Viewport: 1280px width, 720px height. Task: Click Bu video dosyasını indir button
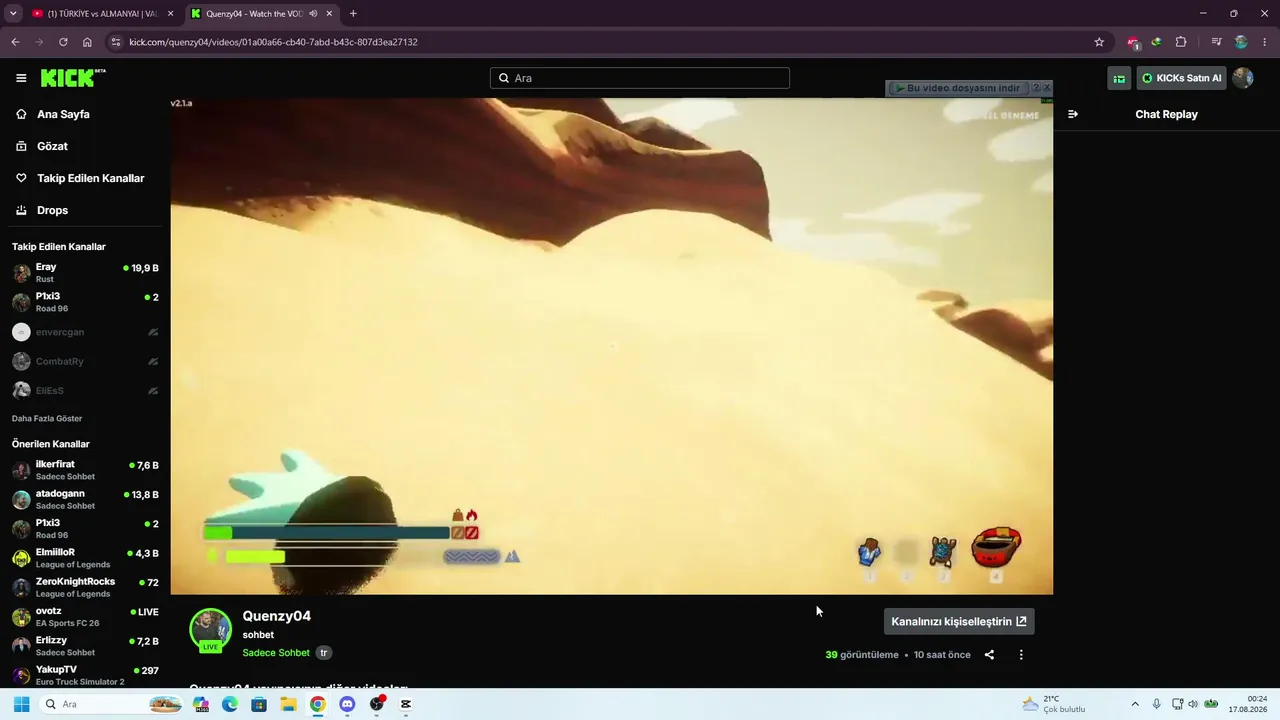click(x=957, y=88)
